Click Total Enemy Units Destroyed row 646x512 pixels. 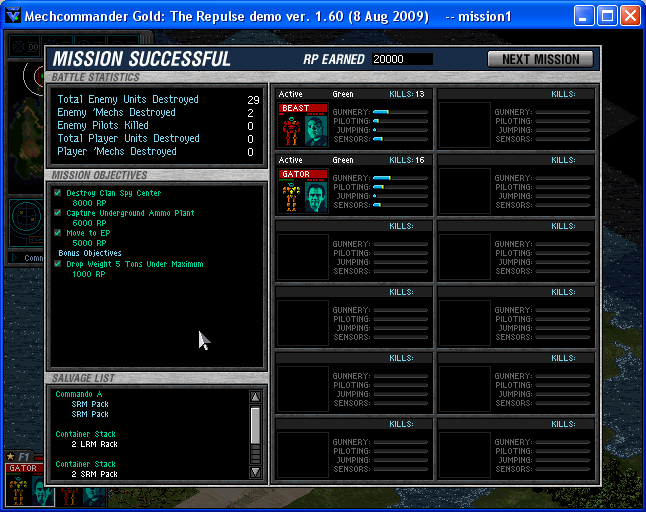158,99
